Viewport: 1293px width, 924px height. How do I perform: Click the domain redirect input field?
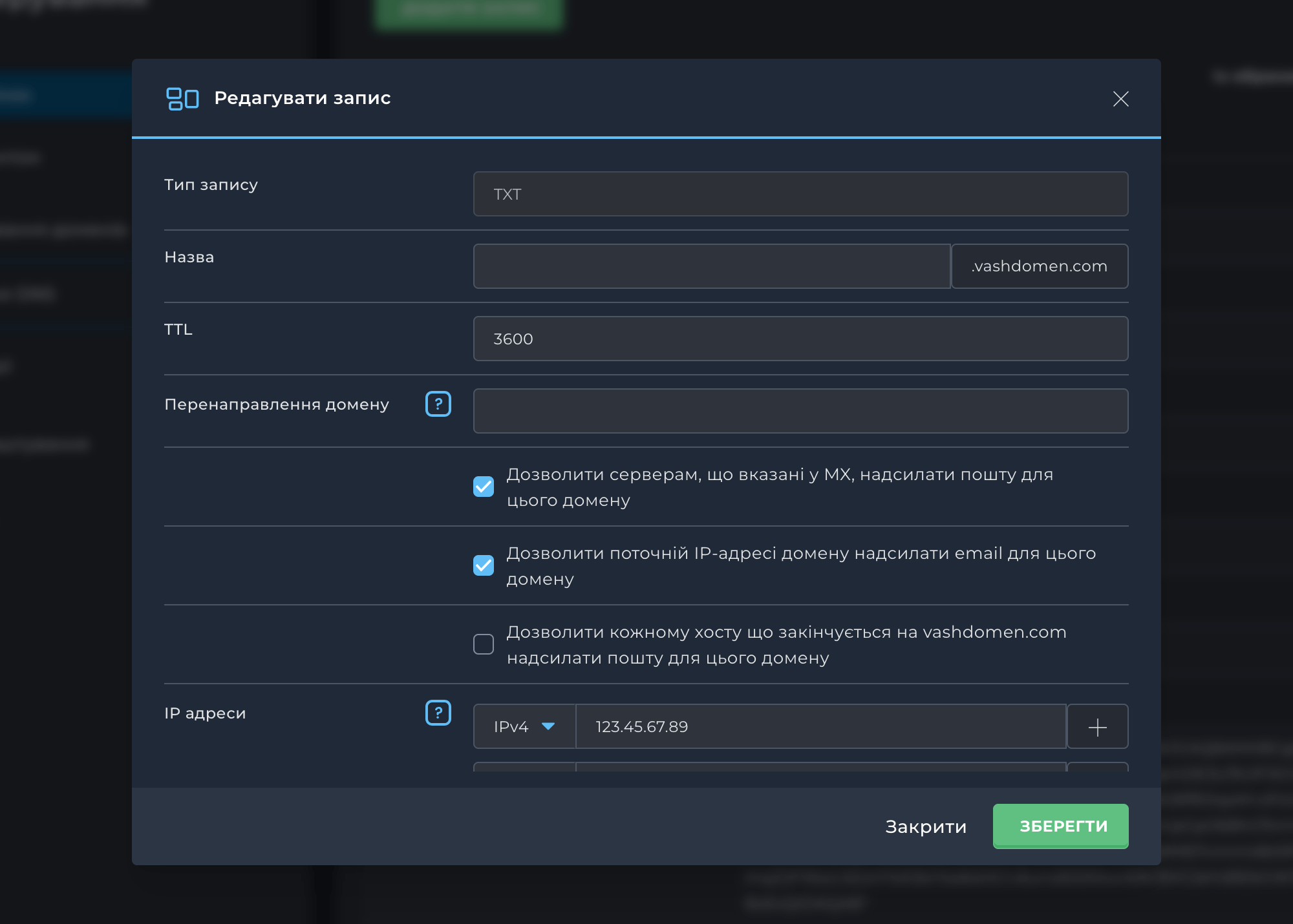(x=801, y=411)
